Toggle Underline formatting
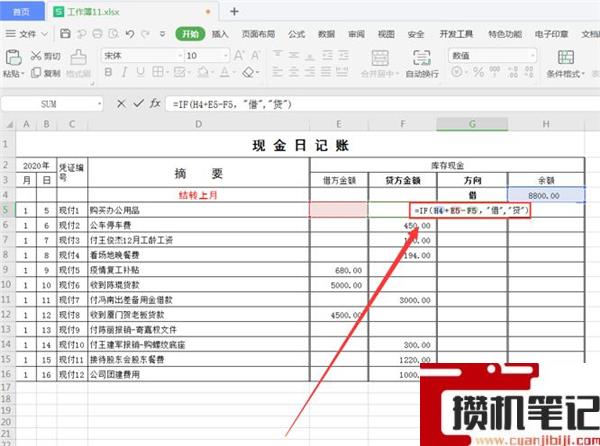The width and height of the screenshot is (600, 446). pos(140,72)
